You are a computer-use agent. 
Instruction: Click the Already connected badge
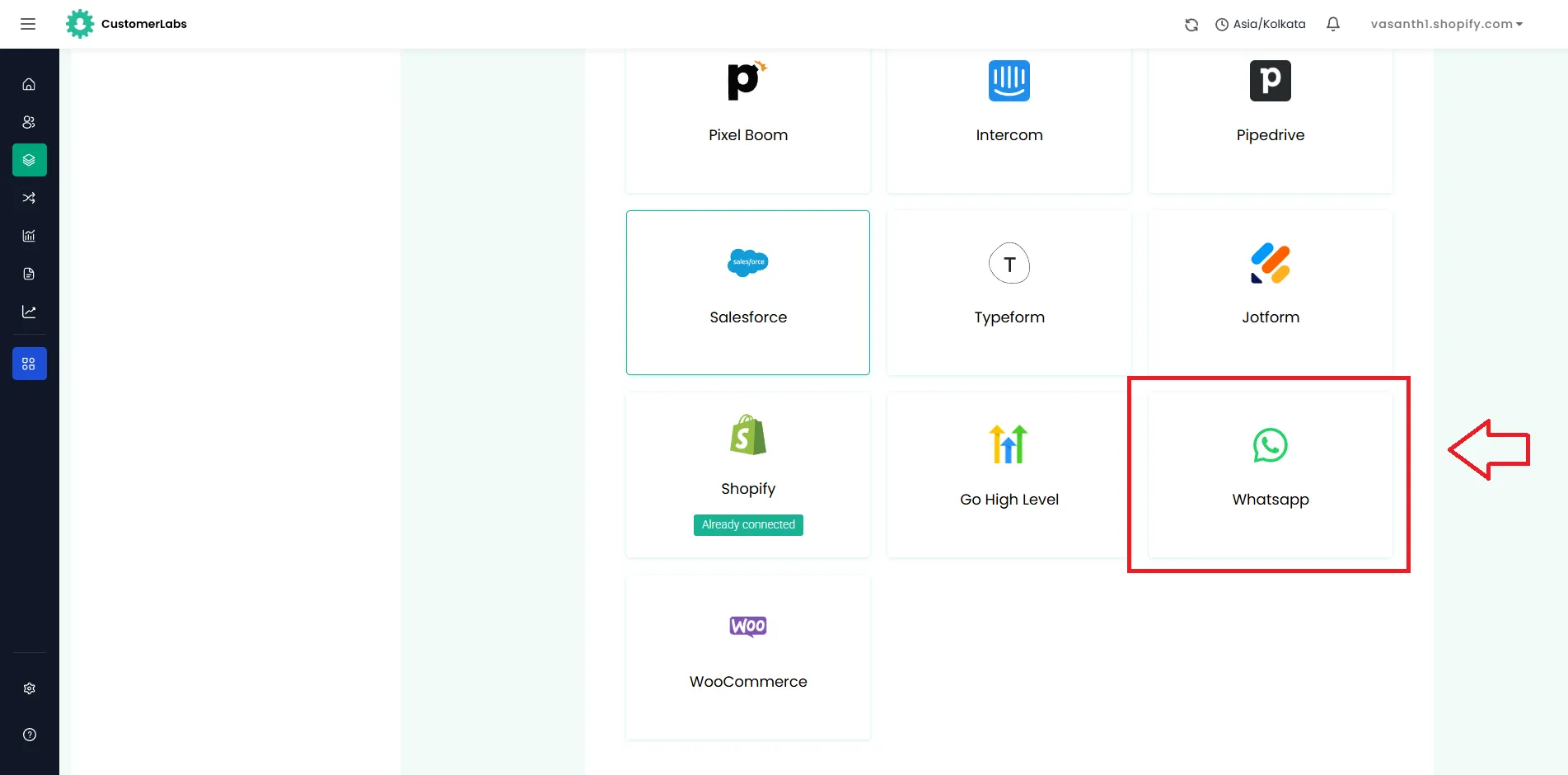[x=748, y=525]
